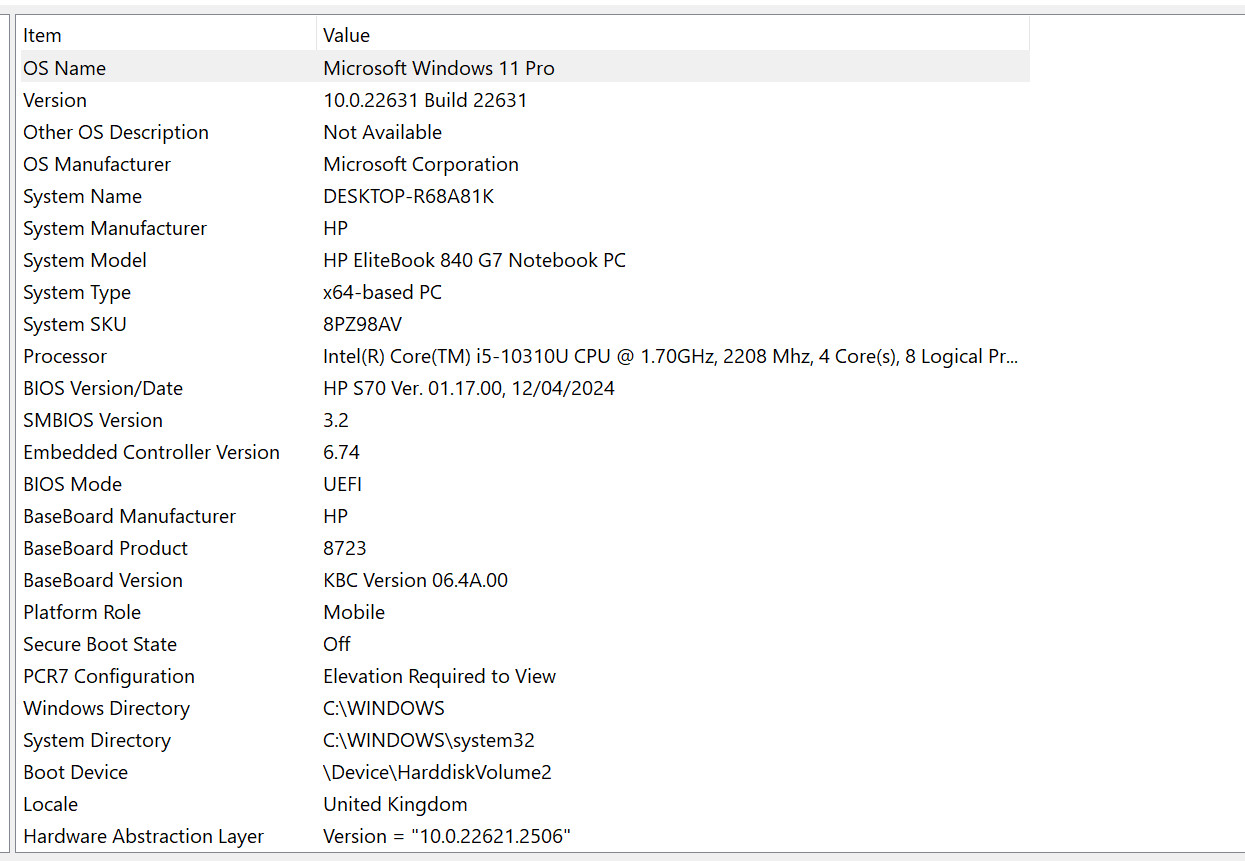Select the System Name row
1245x861 pixels.
525,196
